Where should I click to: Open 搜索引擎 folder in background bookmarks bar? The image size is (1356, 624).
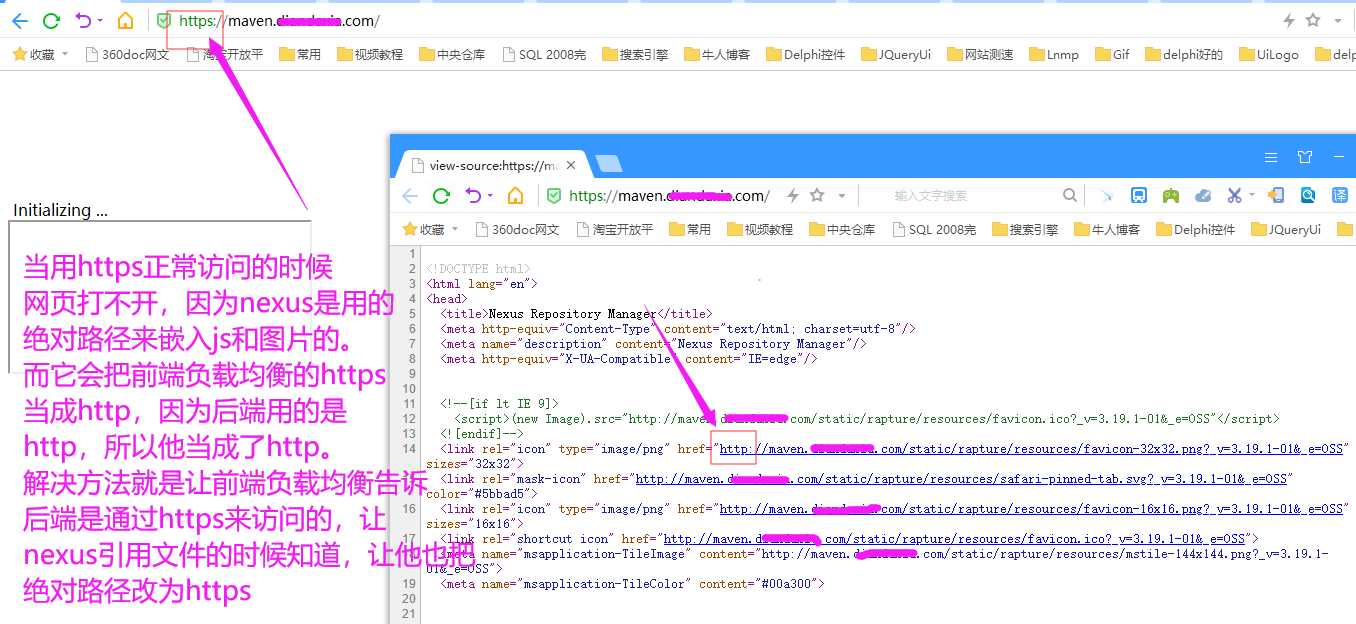[635, 54]
